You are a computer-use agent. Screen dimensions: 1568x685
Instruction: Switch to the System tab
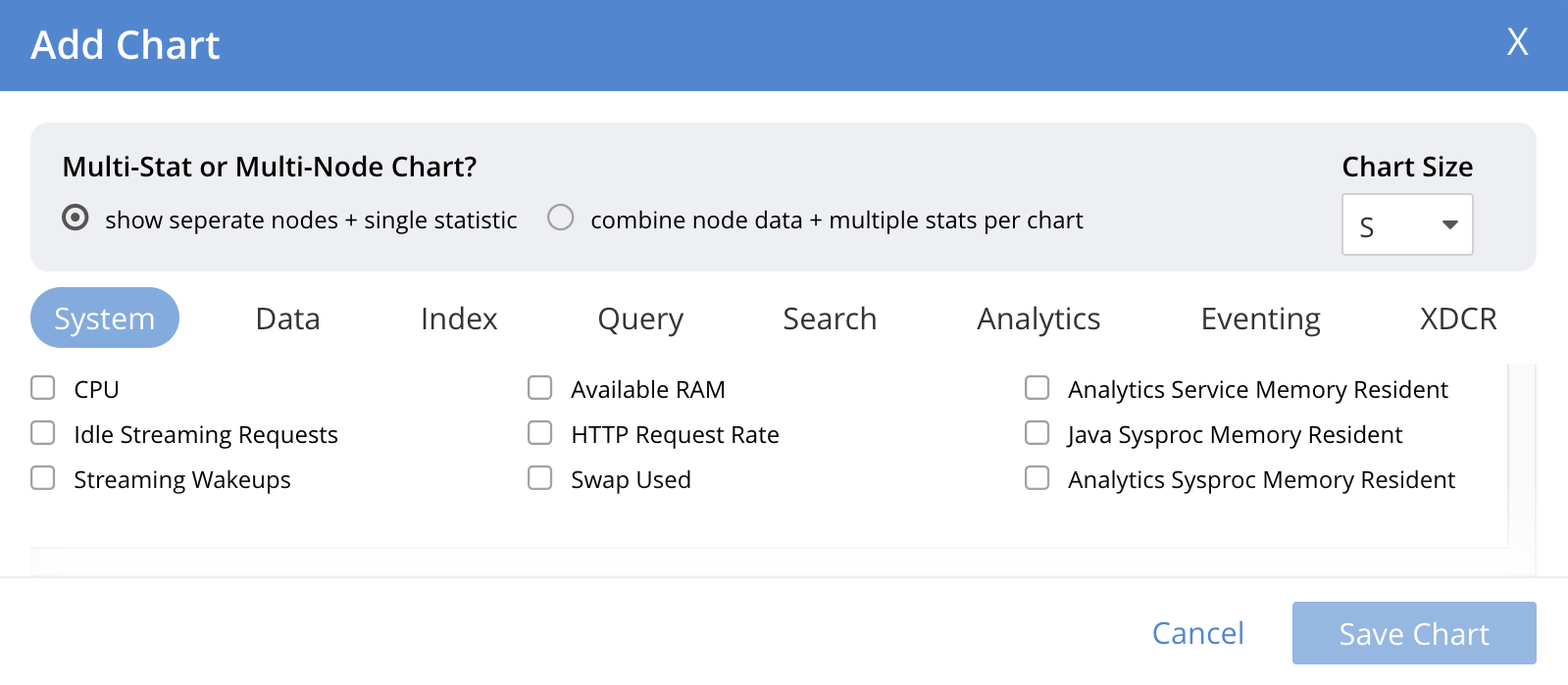click(x=105, y=318)
